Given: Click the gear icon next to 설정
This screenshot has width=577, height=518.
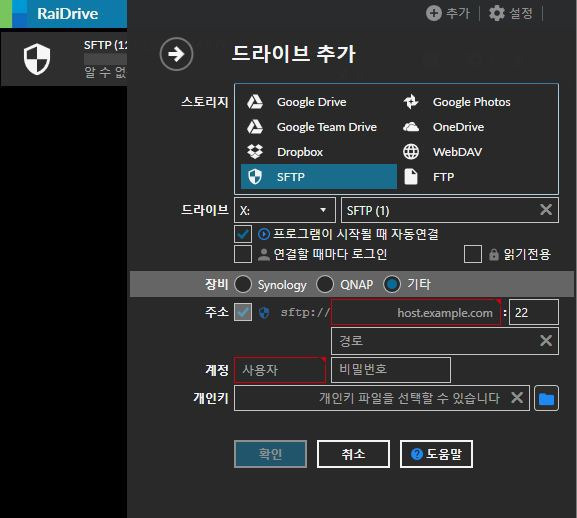Looking at the screenshot, I should click(496, 14).
